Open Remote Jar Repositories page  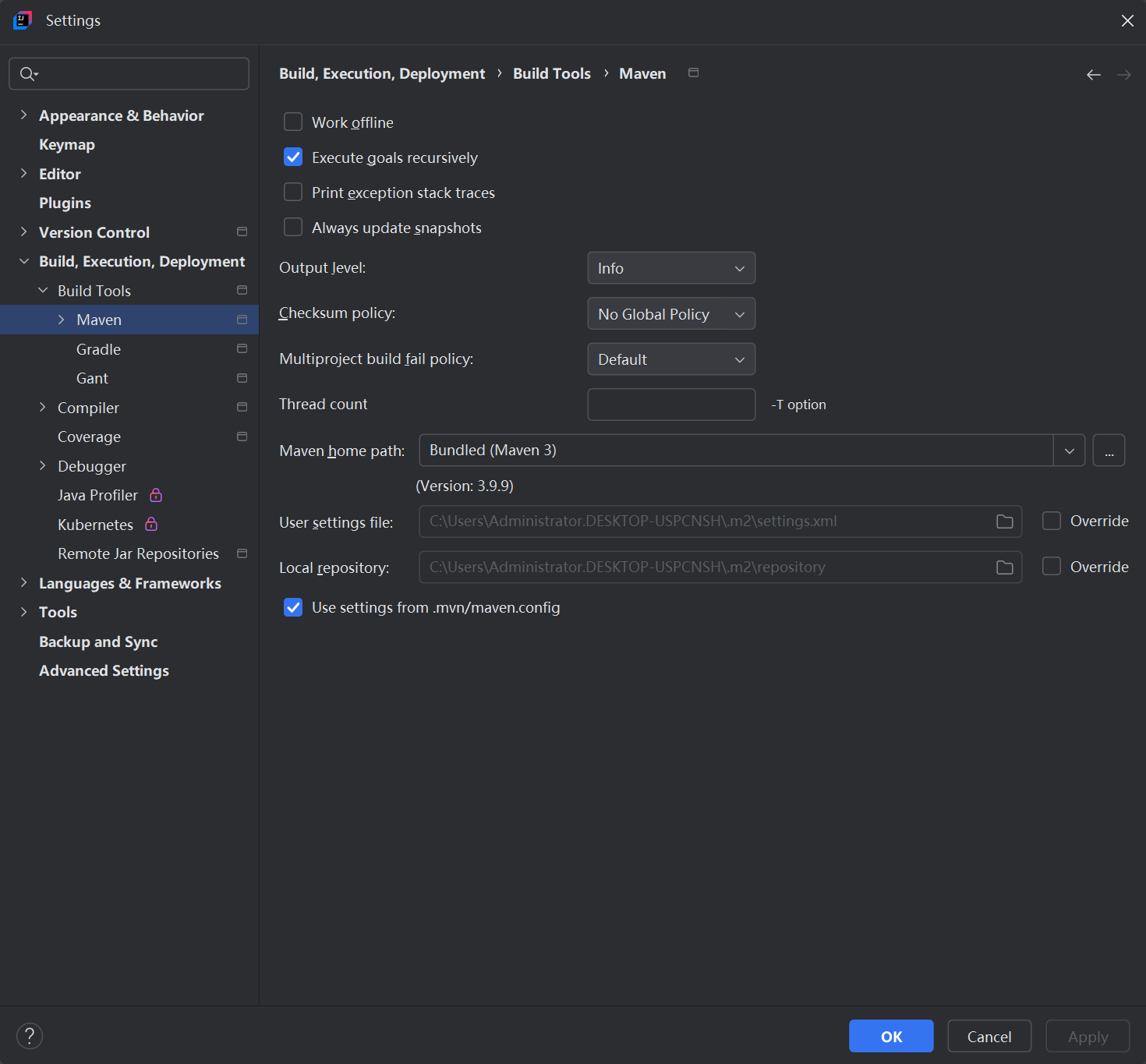138,553
